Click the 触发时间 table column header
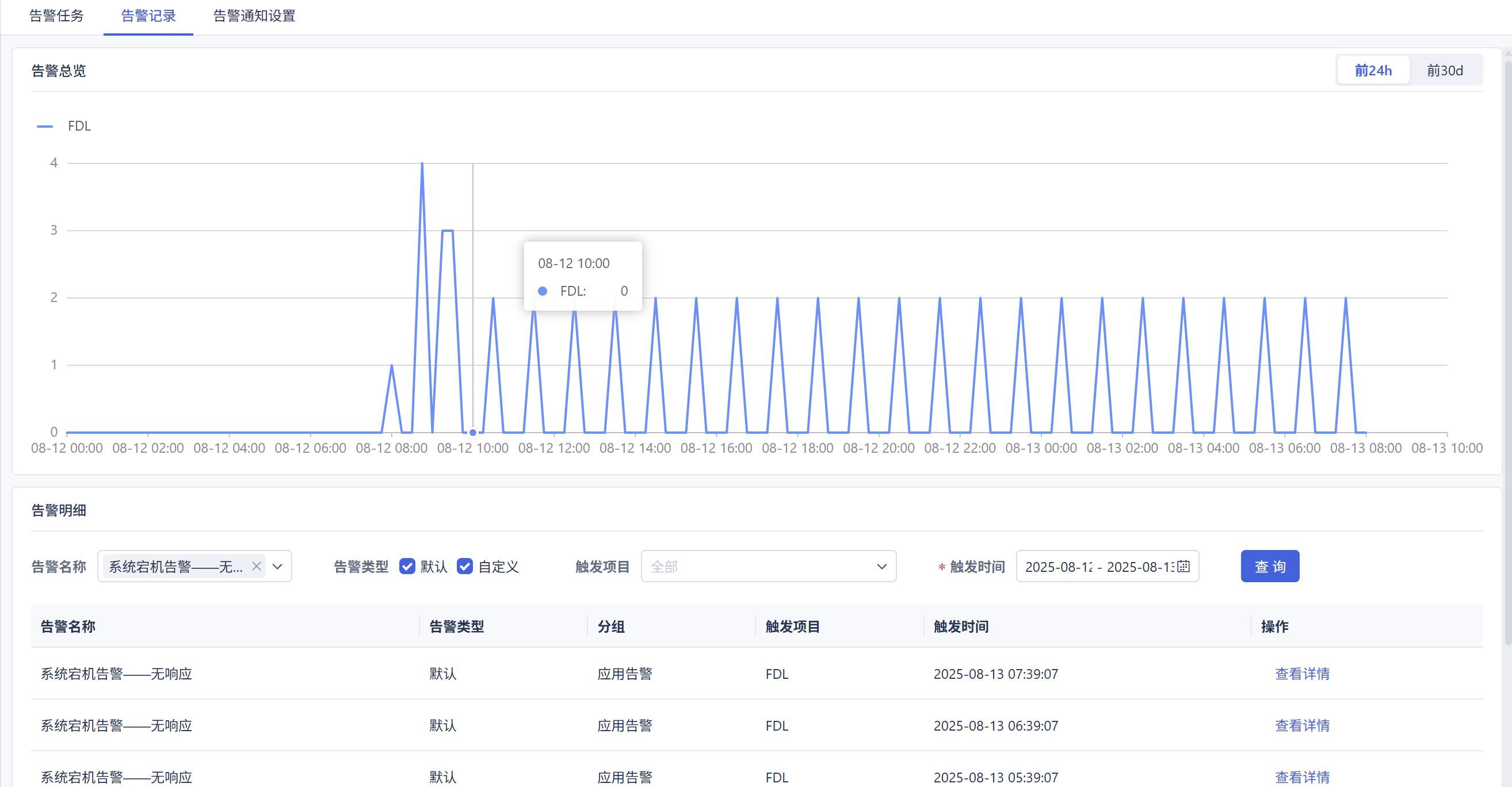Viewport: 1512px width, 787px height. click(x=961, y=626)
